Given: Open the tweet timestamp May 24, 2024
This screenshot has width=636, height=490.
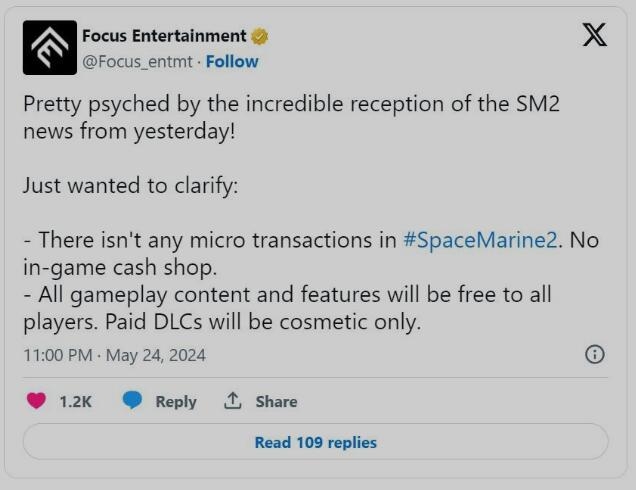Looking at the screenshot, I should [115, 355].
